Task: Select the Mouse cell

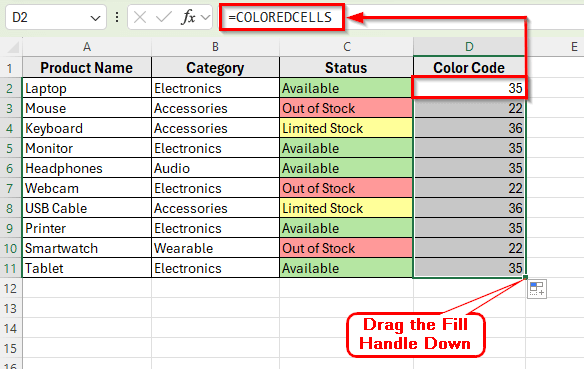Action: pos(87,108)
